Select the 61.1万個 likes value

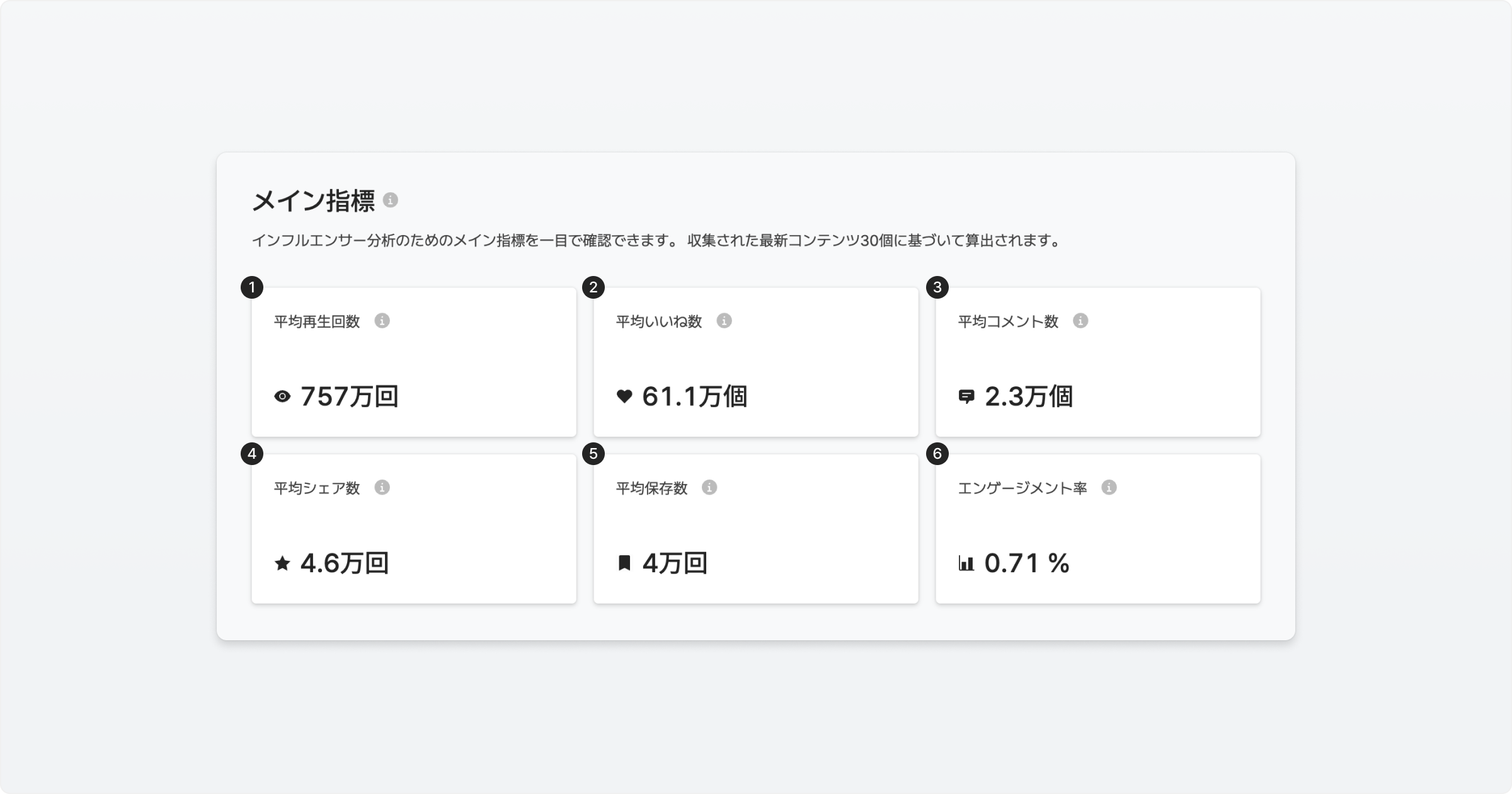(694, 396)
